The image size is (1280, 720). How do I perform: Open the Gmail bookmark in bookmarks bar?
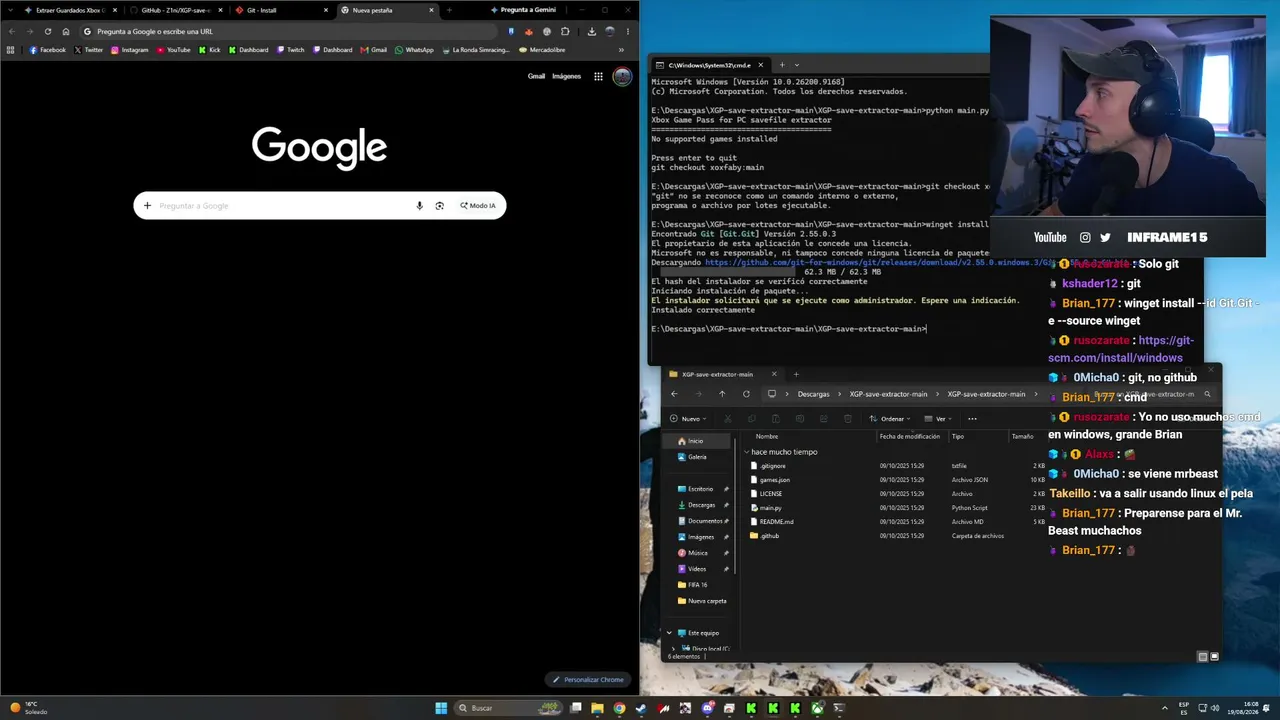[x=374, y=50]
